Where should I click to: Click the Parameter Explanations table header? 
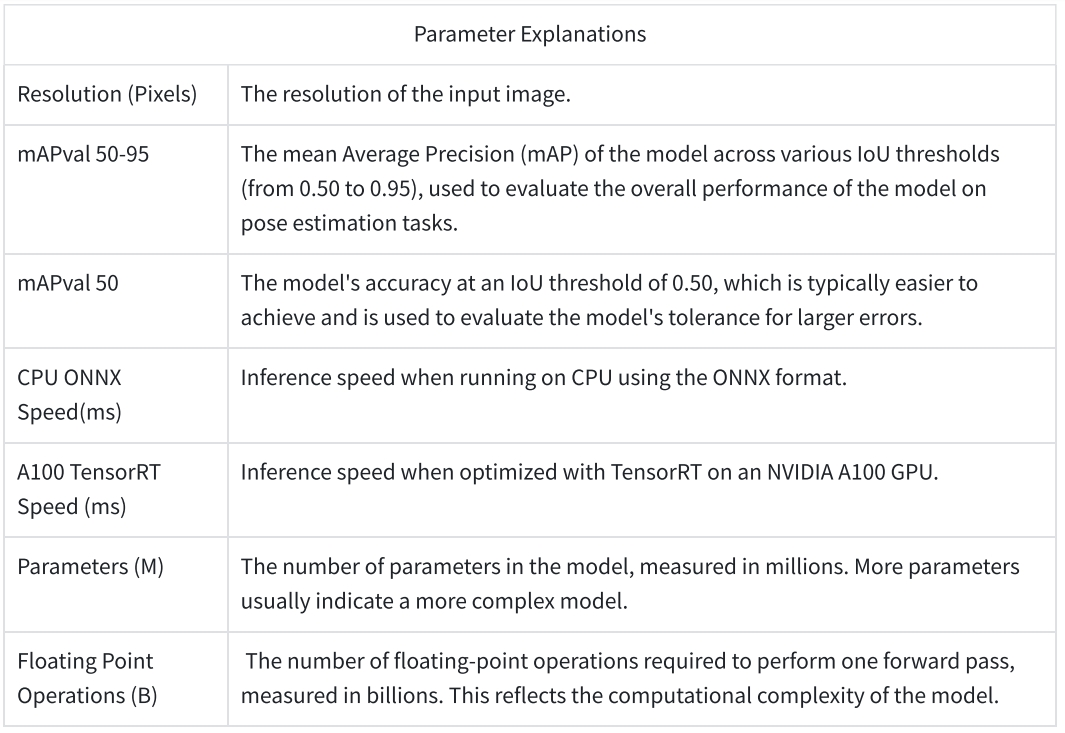(x=530, y=34)
